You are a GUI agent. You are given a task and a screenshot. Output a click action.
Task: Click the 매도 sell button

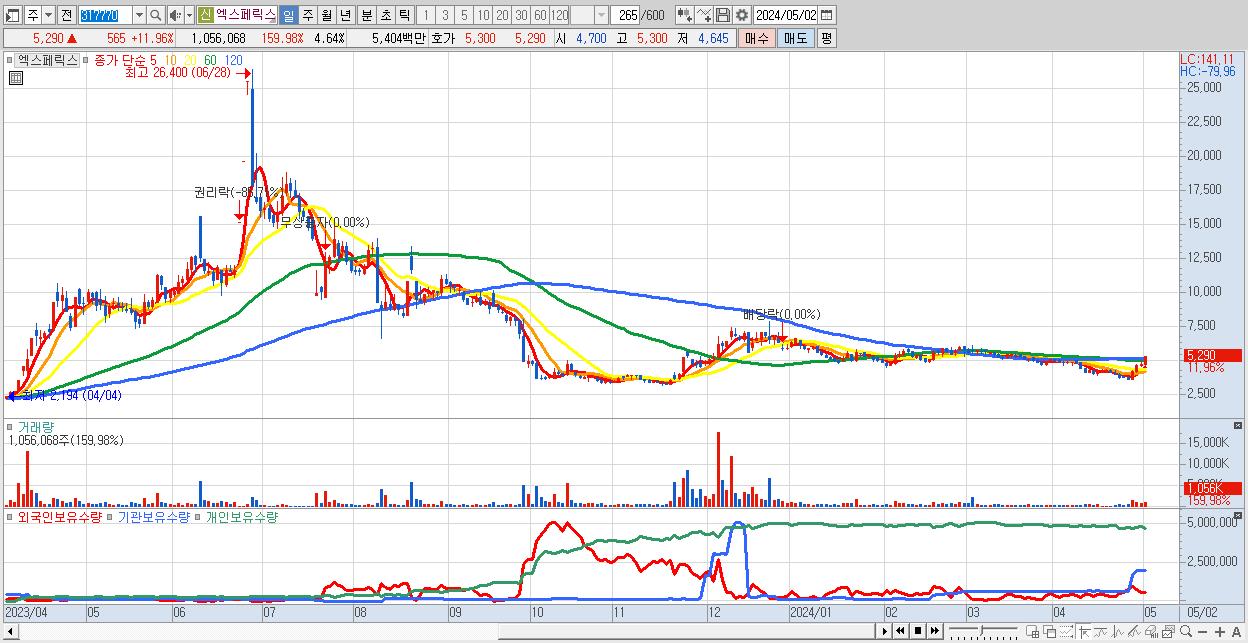click(x=796, y=38)
